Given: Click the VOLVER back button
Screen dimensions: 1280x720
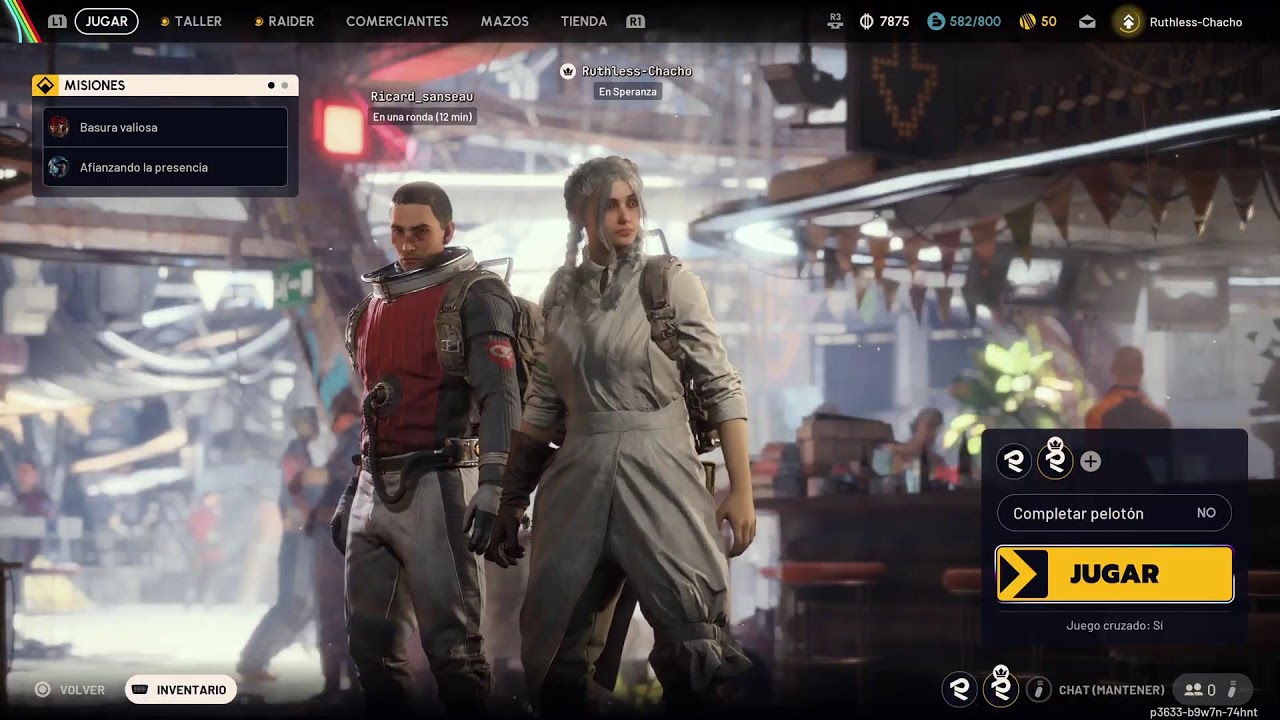Looking at the screenshot, I should 70,690.
